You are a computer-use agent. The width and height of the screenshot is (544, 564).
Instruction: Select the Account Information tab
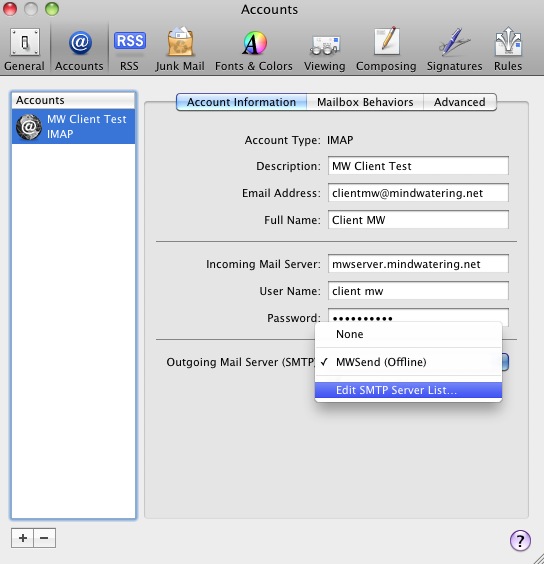pyautogui.click(x=241, y=102)
